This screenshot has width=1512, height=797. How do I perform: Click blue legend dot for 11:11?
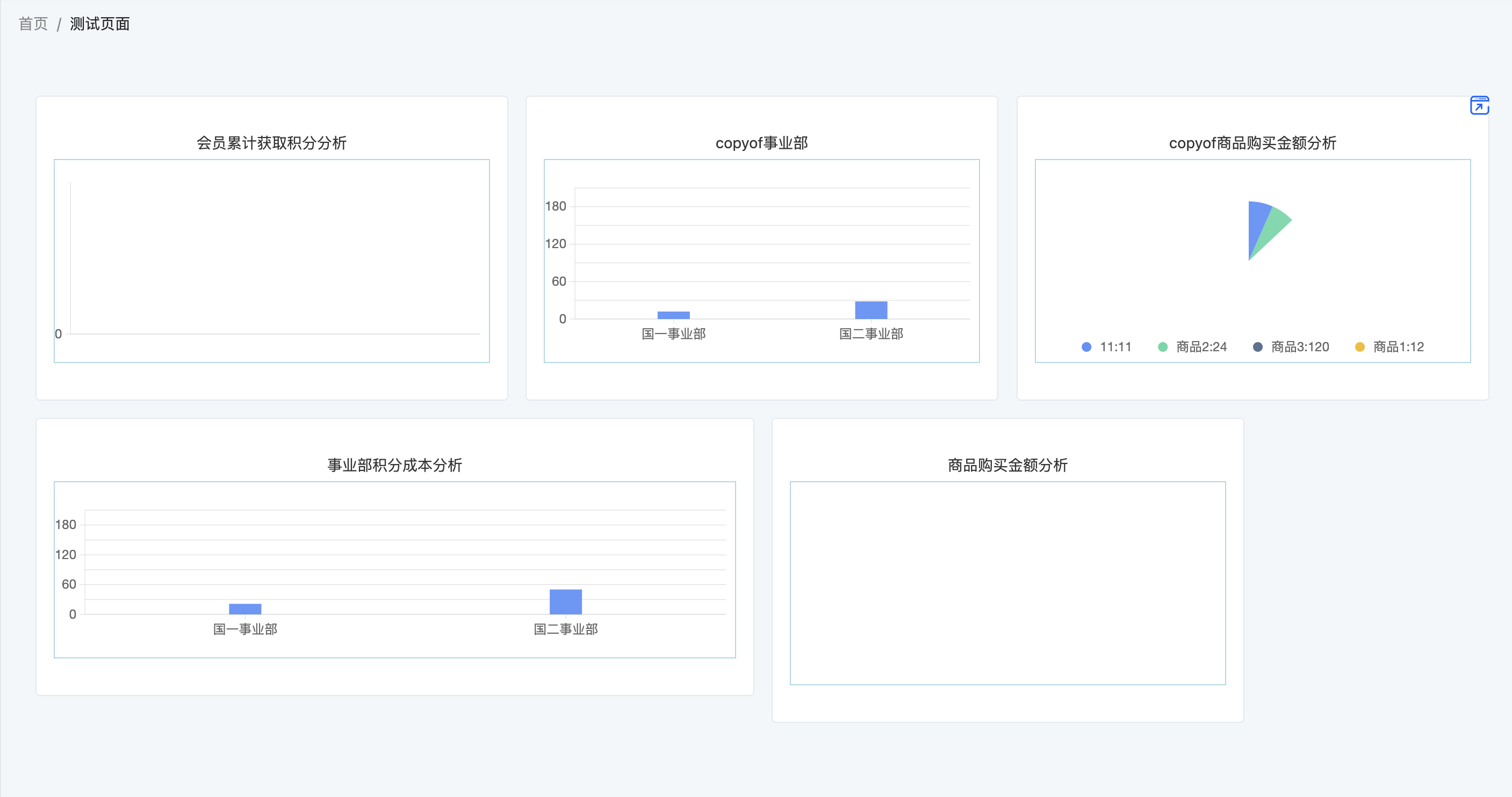[1086, 347]
